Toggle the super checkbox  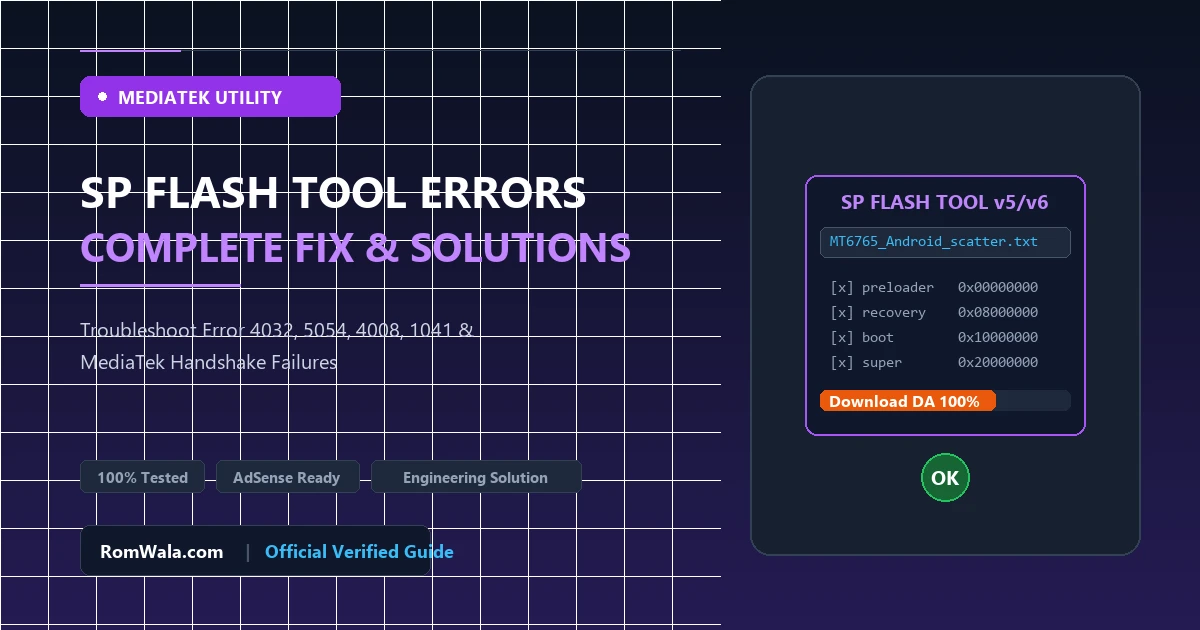[x=842, y=362]
